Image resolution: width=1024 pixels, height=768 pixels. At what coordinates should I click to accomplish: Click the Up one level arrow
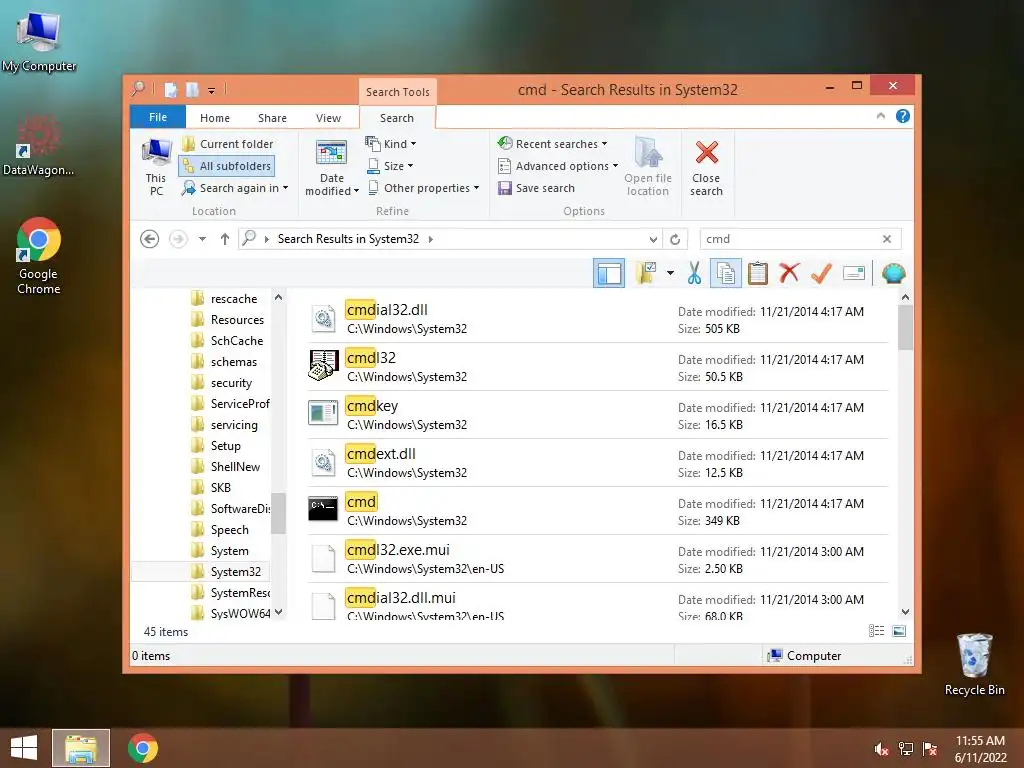pyautogui.click(x=225, y=239)
